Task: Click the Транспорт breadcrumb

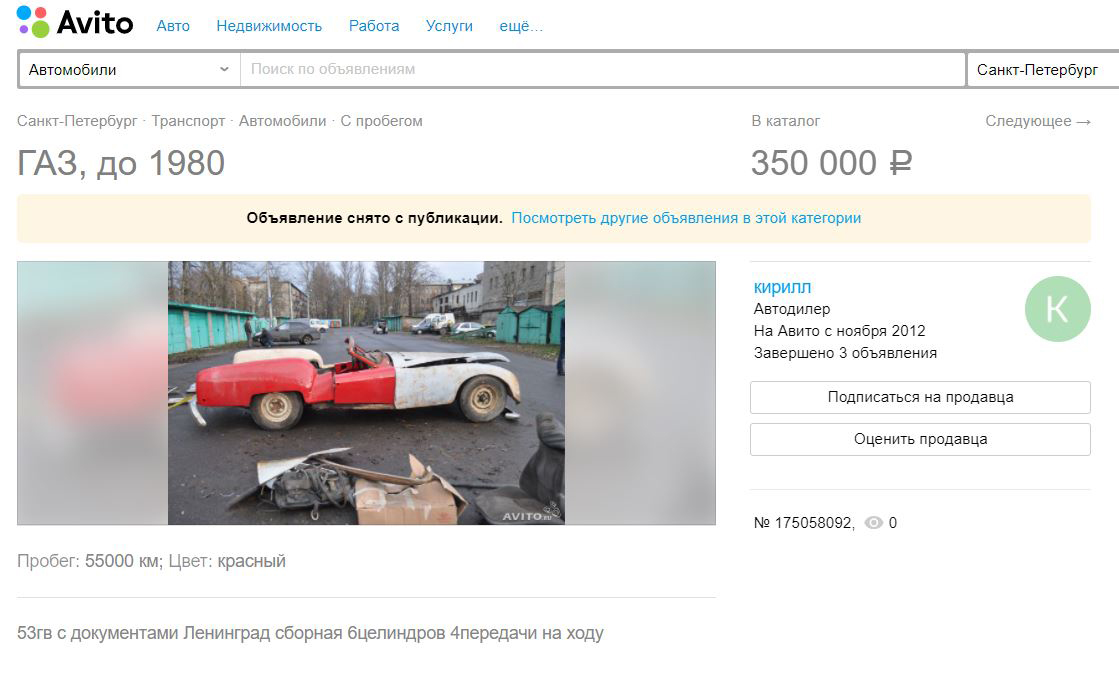Action: [x=188, y=121]
